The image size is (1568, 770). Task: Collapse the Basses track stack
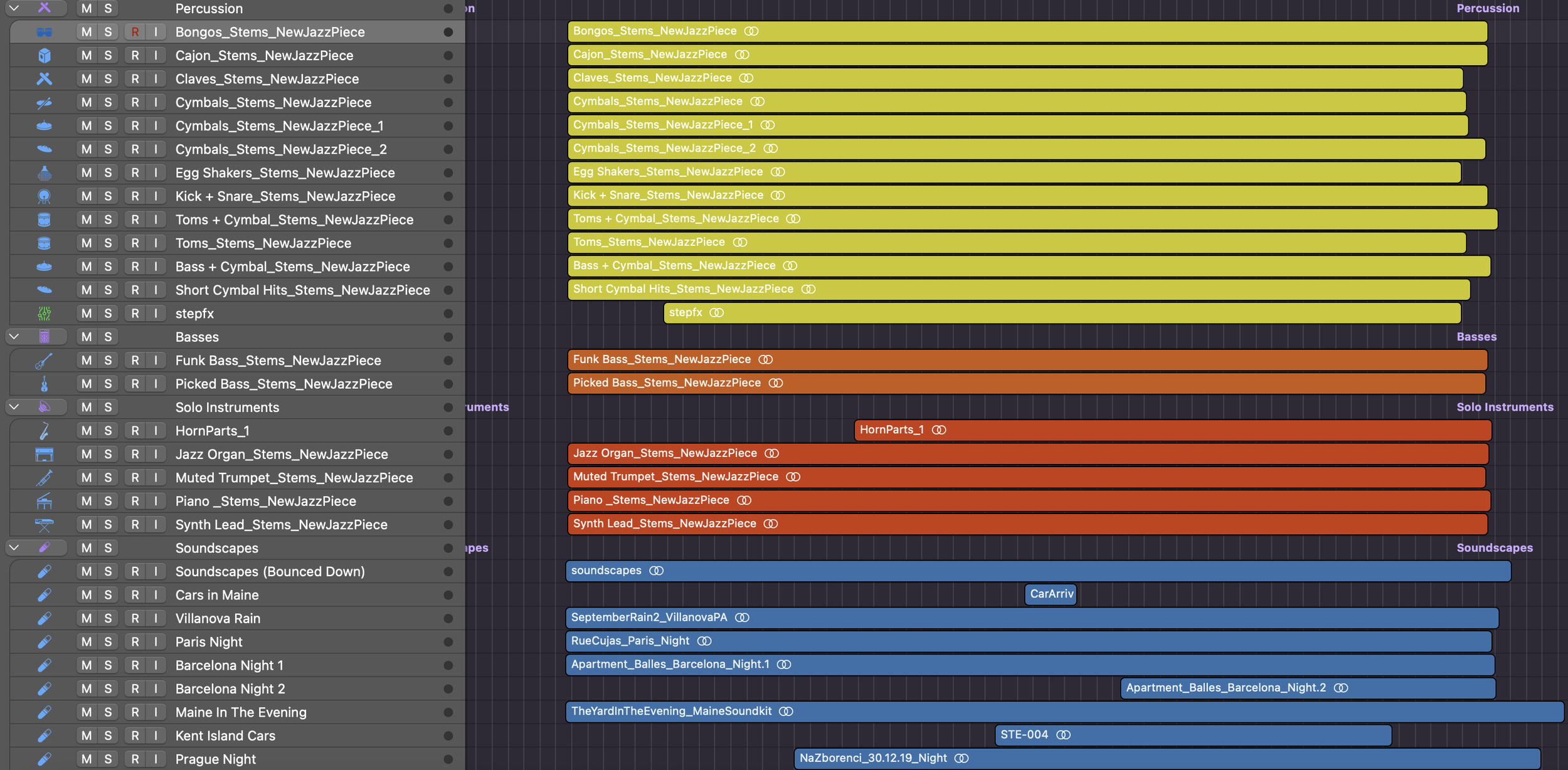tap(14, 337)
